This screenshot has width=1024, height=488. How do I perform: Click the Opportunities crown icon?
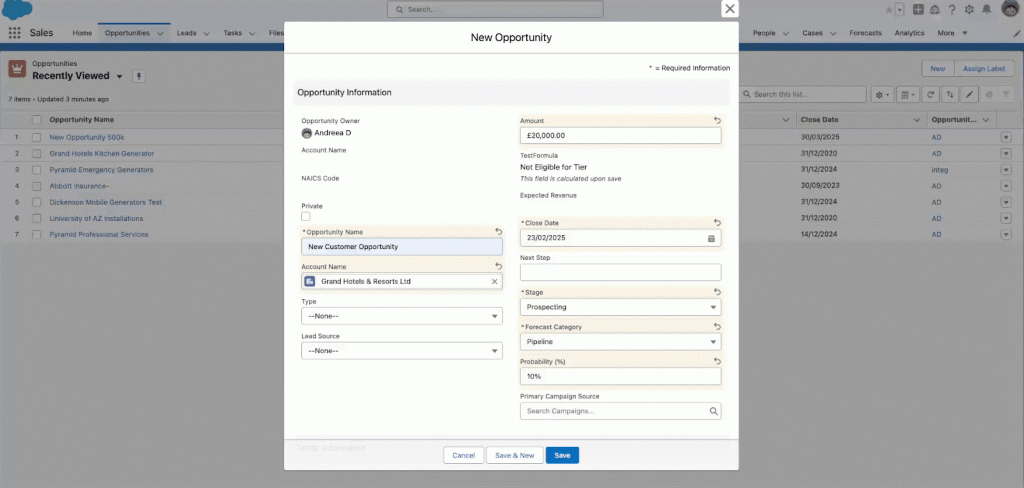coord(17,69)
